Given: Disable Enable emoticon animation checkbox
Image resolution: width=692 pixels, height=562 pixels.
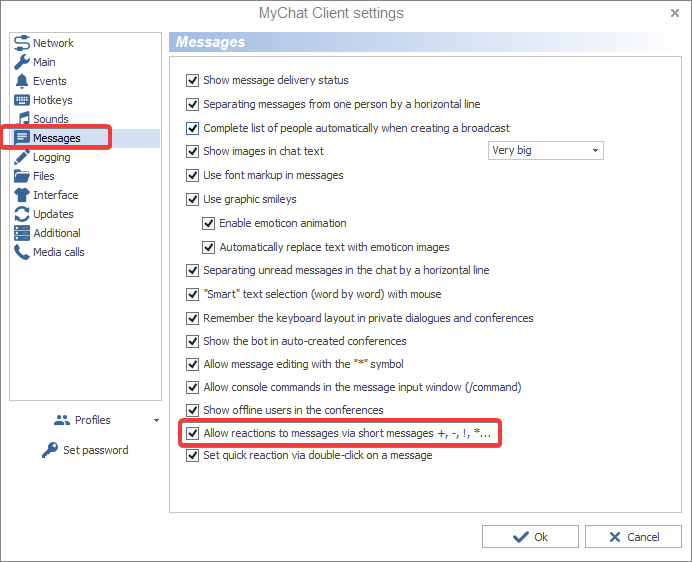Looking at the screenshot, I should [x=209, y=223].
